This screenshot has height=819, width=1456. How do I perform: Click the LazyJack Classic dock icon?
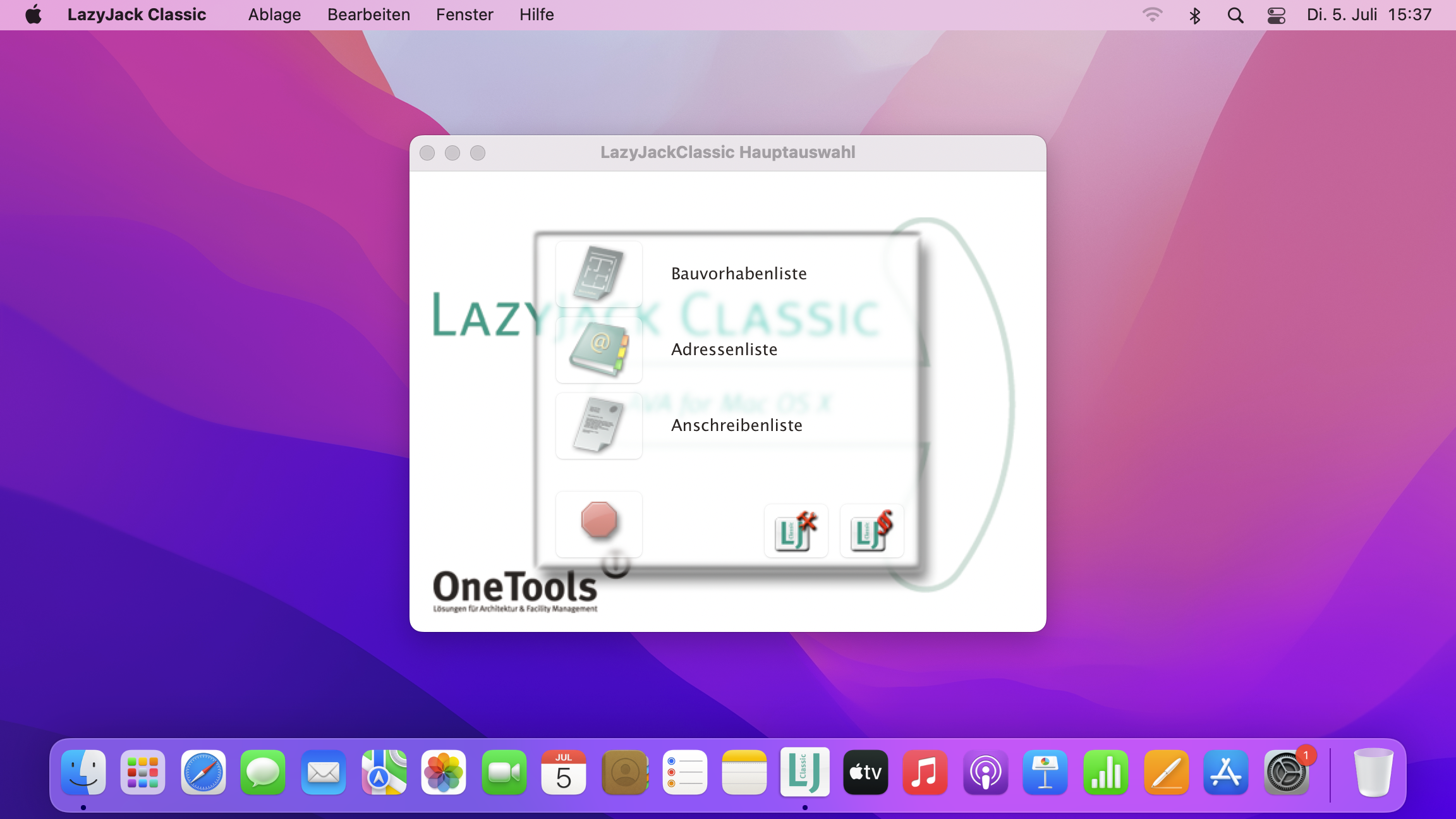(804, 772)
